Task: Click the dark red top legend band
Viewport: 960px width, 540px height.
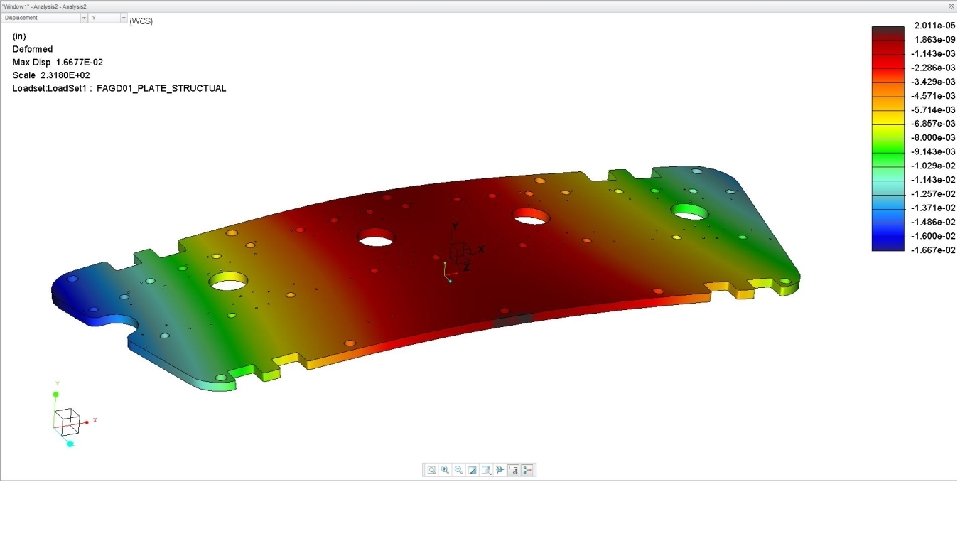Action: (888, 33)
